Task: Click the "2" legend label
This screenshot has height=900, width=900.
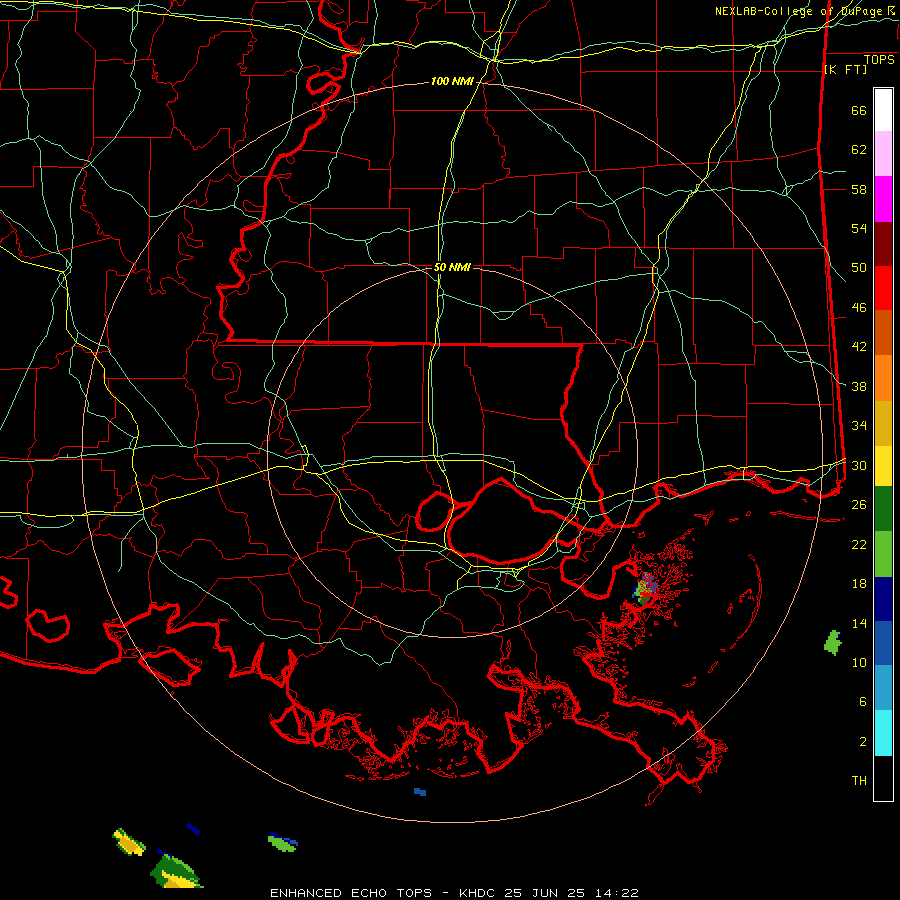Action: (x=863, y=741)
